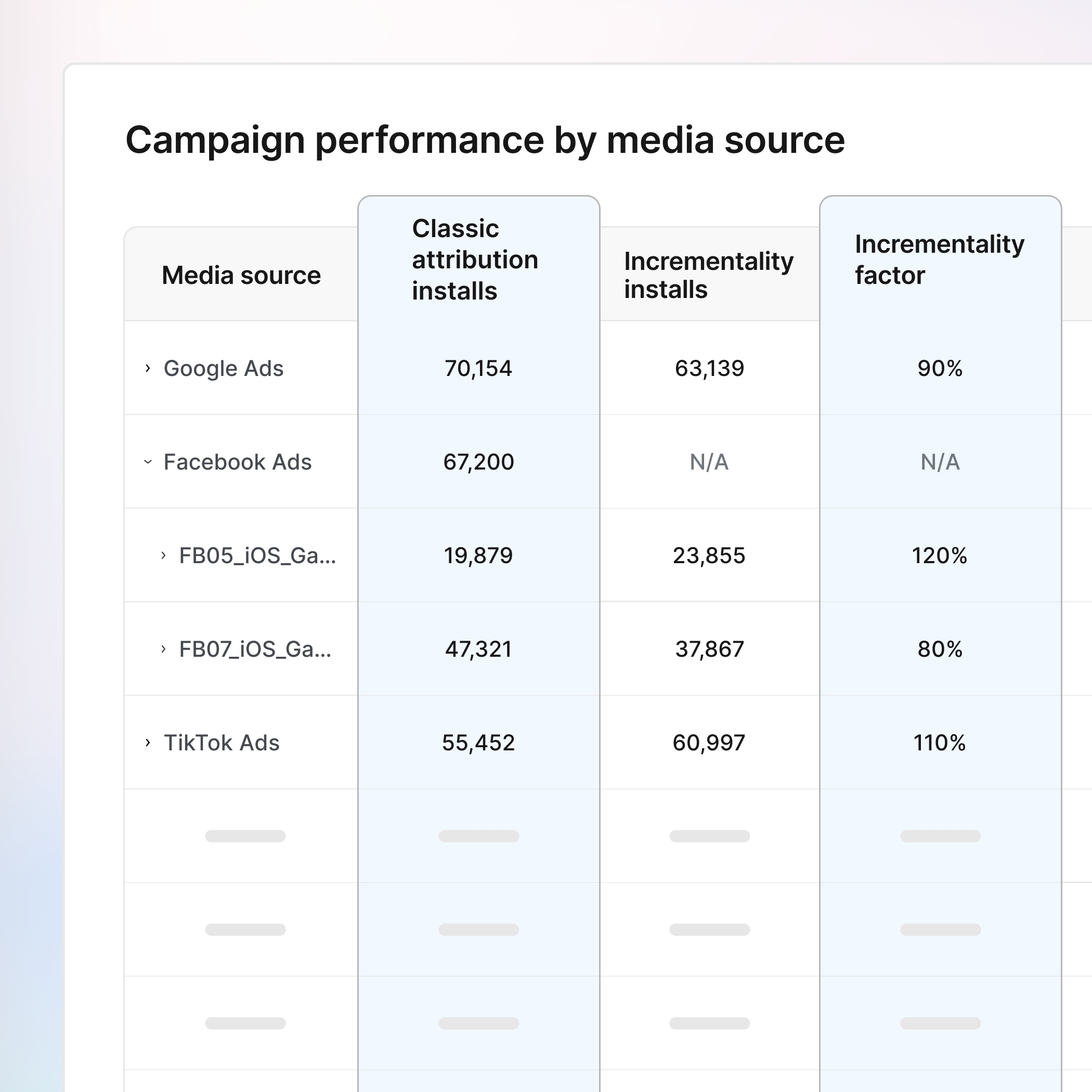Select the TikTok Ads label
The image size is (1092, 1092).
click(222, 743)
